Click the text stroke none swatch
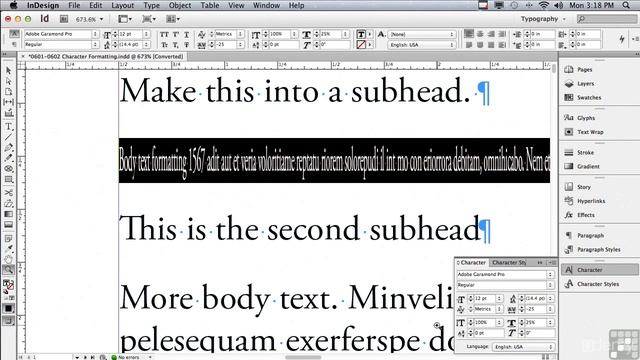This screenshot has width=640, height=360. [361, 44]
